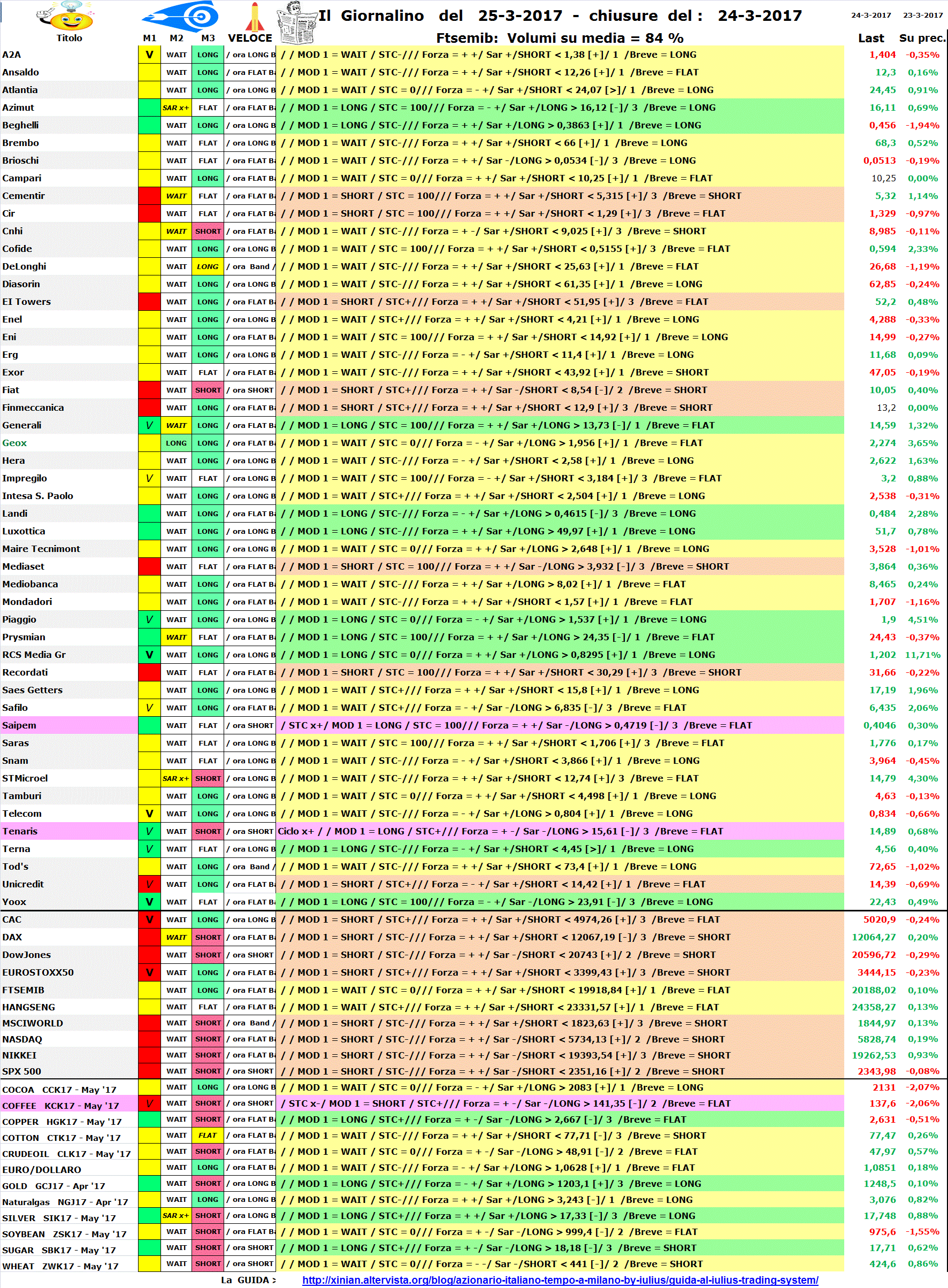
Task: Click the M1 column header
Action: [149, 38]
